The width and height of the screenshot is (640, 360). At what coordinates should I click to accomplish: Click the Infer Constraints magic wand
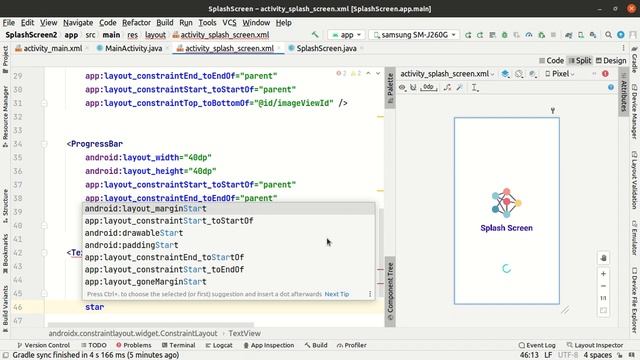(460, 87)
